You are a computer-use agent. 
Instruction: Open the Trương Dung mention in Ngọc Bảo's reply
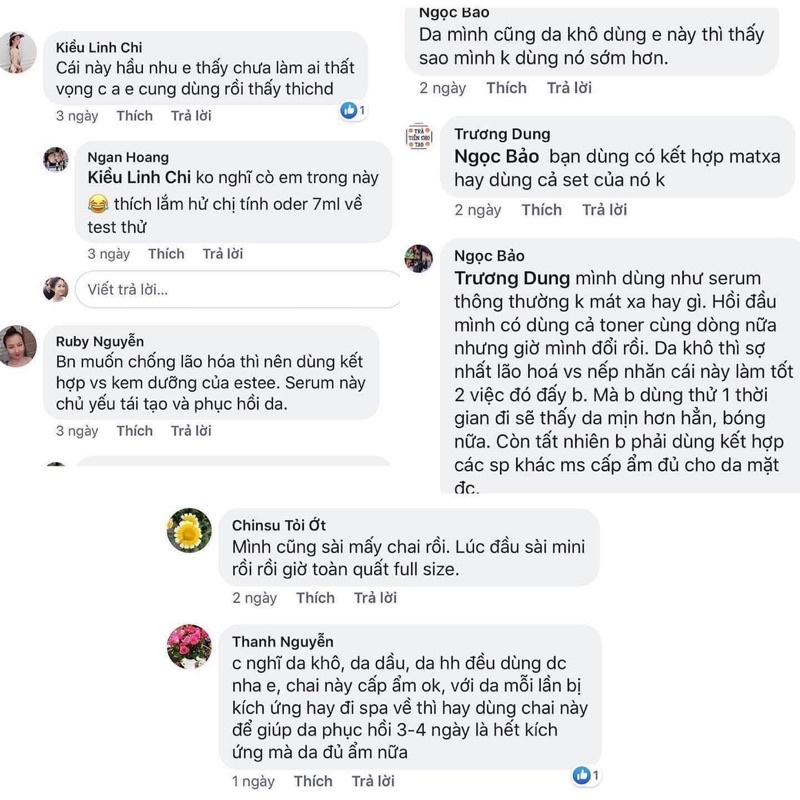[x=512, y=278]
